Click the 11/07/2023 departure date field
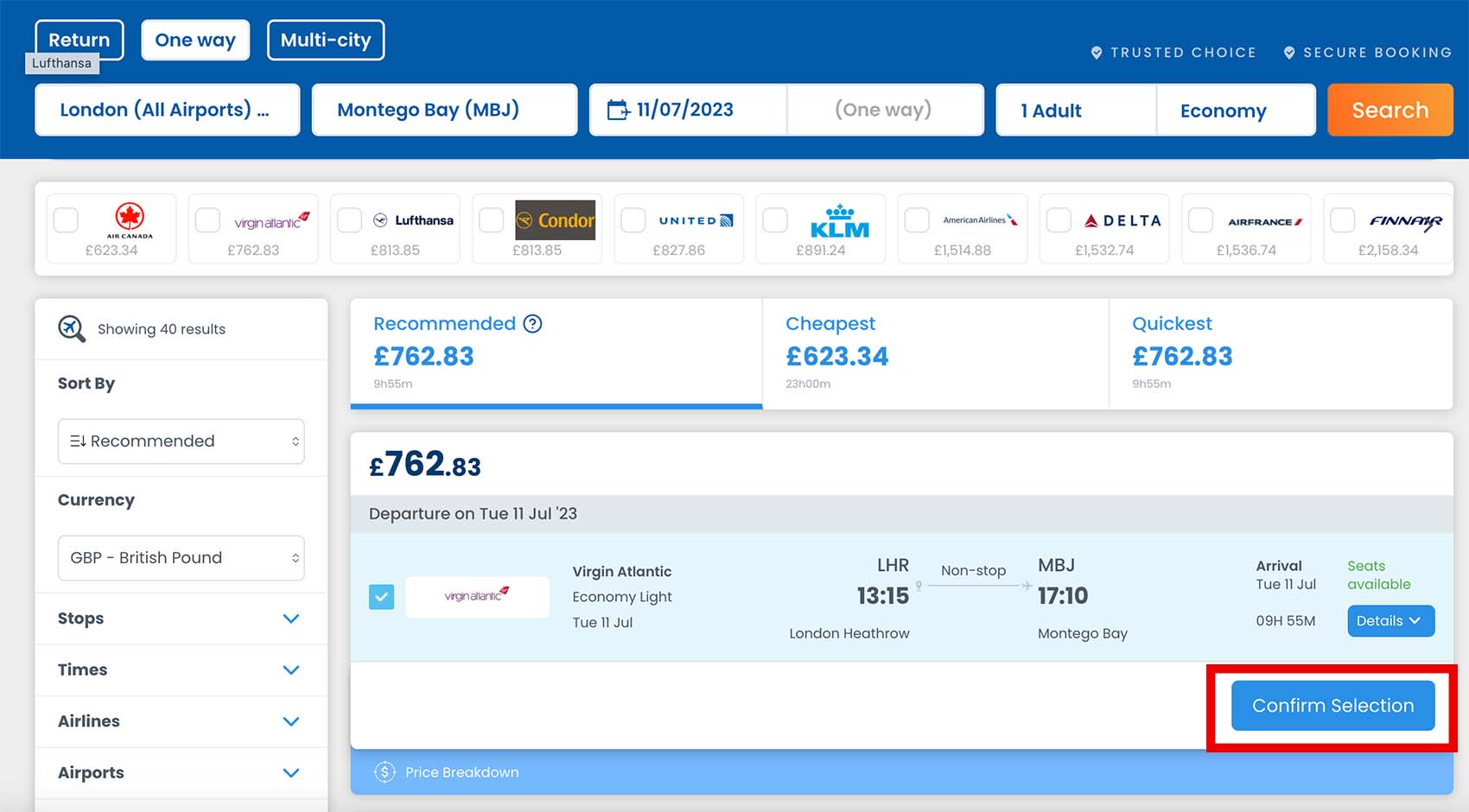 [688, 110]
